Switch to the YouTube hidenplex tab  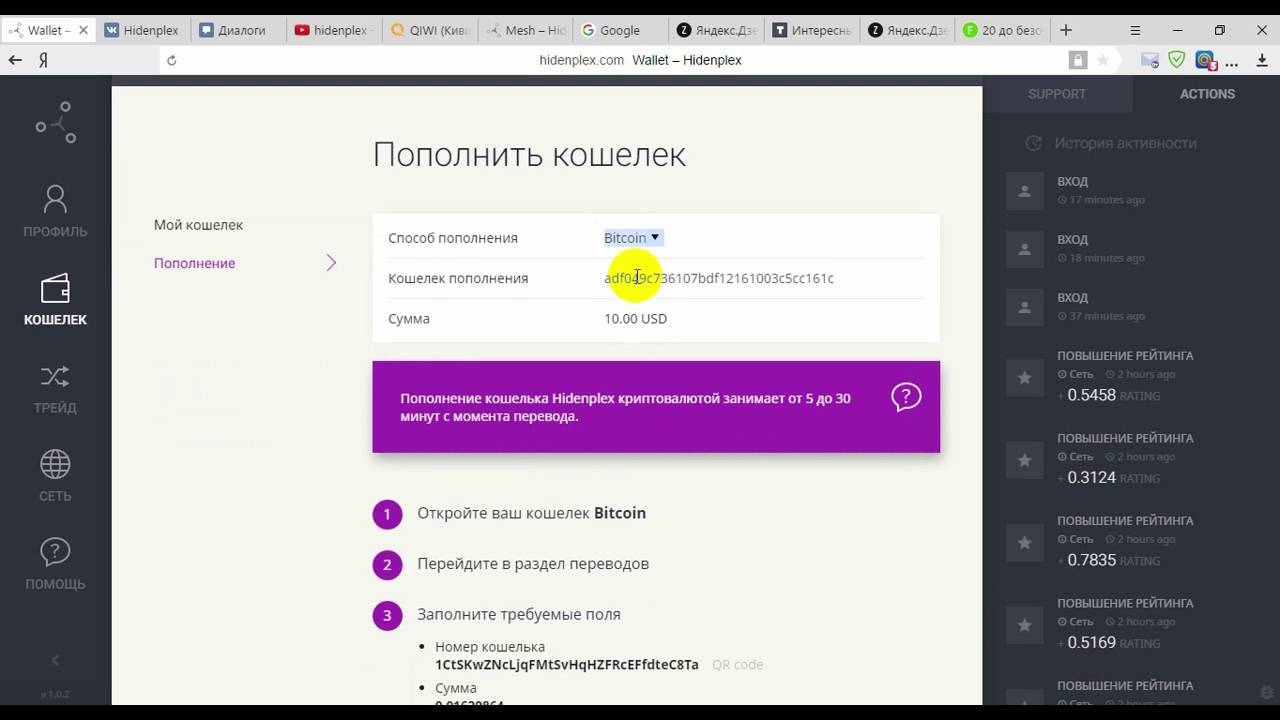(x=333, y=30)
